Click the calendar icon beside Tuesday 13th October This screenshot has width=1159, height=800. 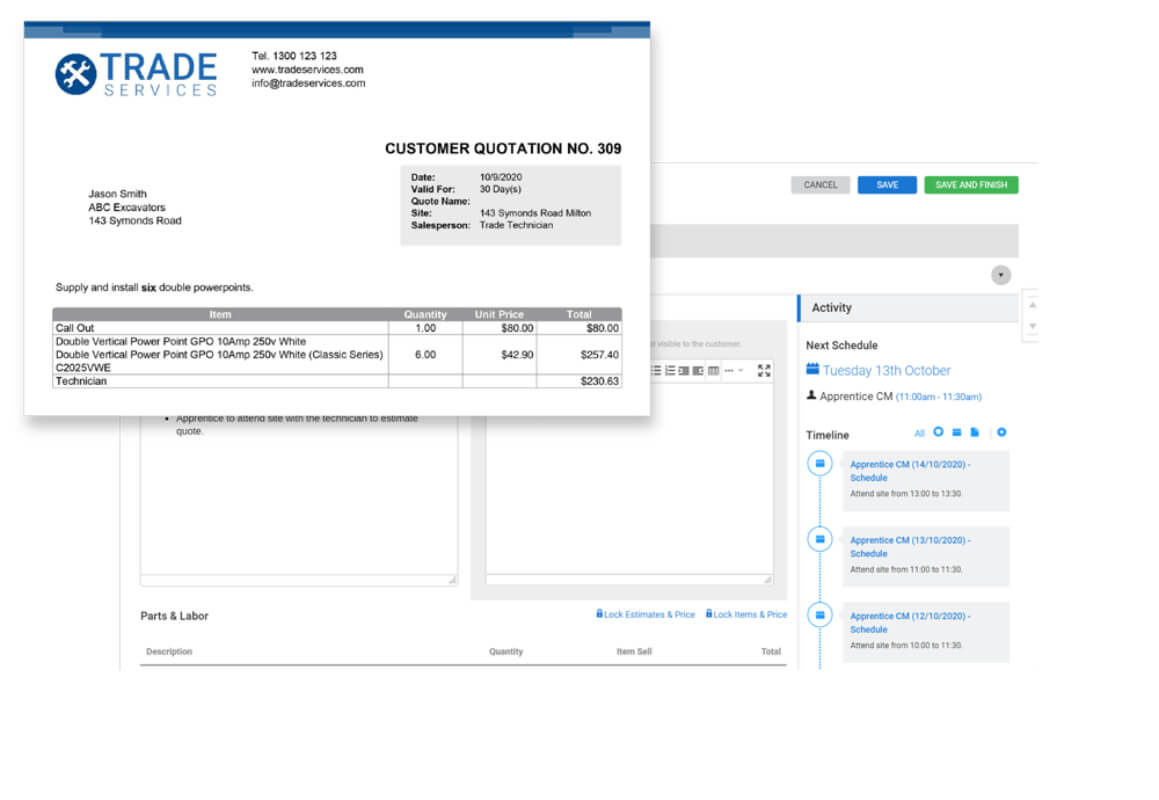(812, 369)
